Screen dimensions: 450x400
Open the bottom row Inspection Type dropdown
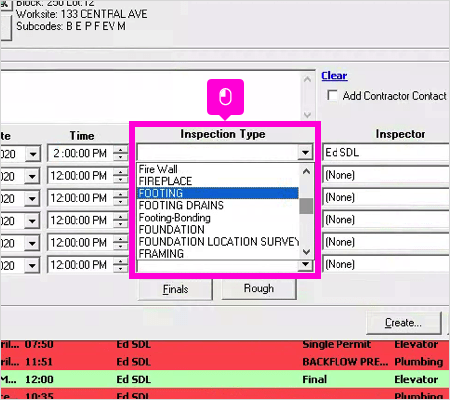pos(305,265)
